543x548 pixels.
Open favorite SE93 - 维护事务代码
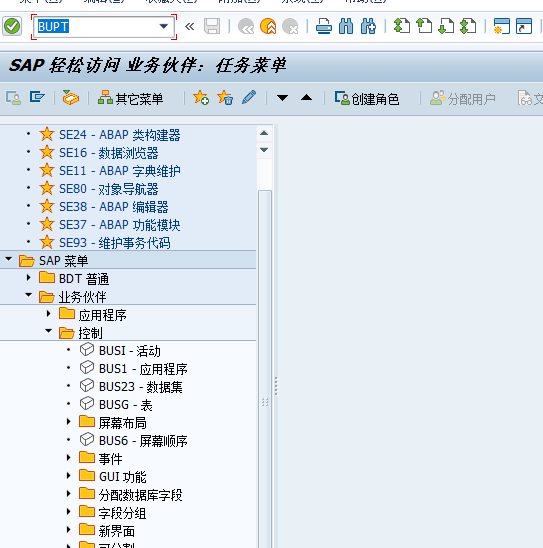(x=115, y=243)
